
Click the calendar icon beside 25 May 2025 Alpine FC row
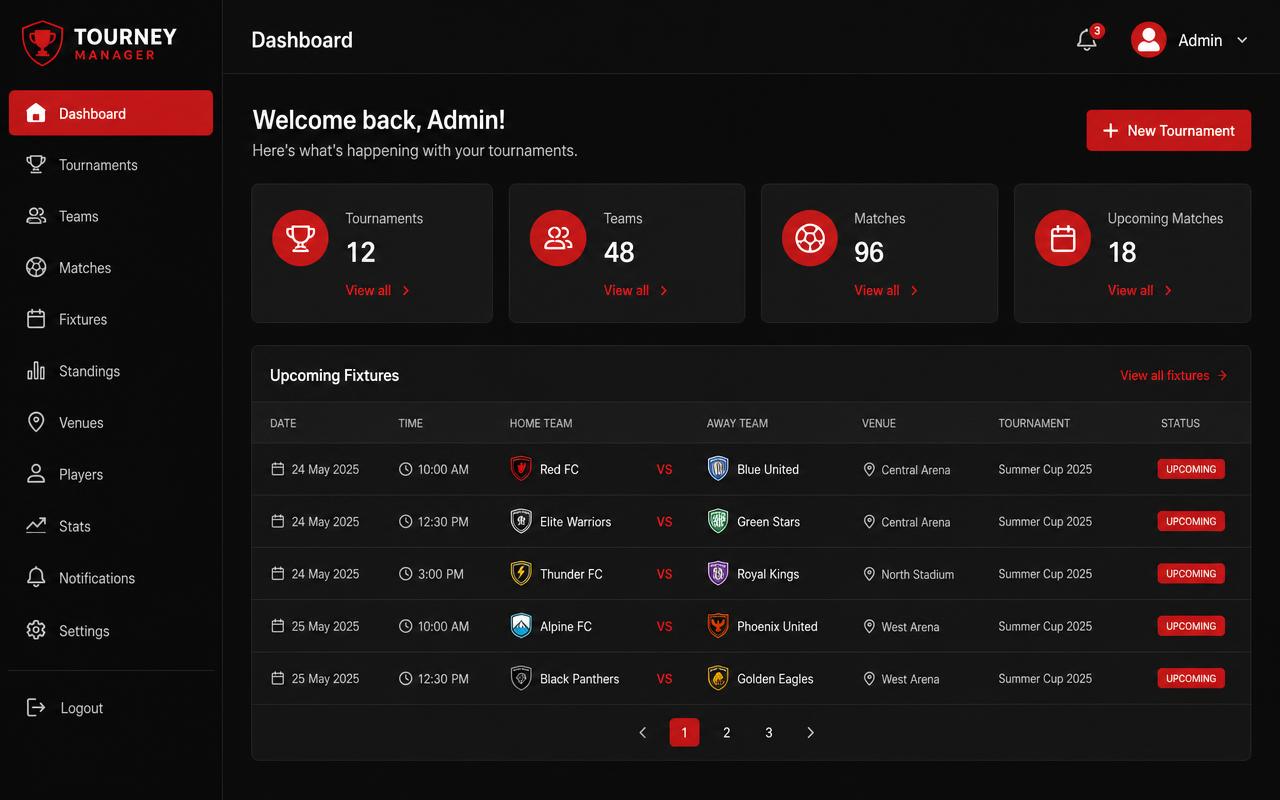click(278, 626)
